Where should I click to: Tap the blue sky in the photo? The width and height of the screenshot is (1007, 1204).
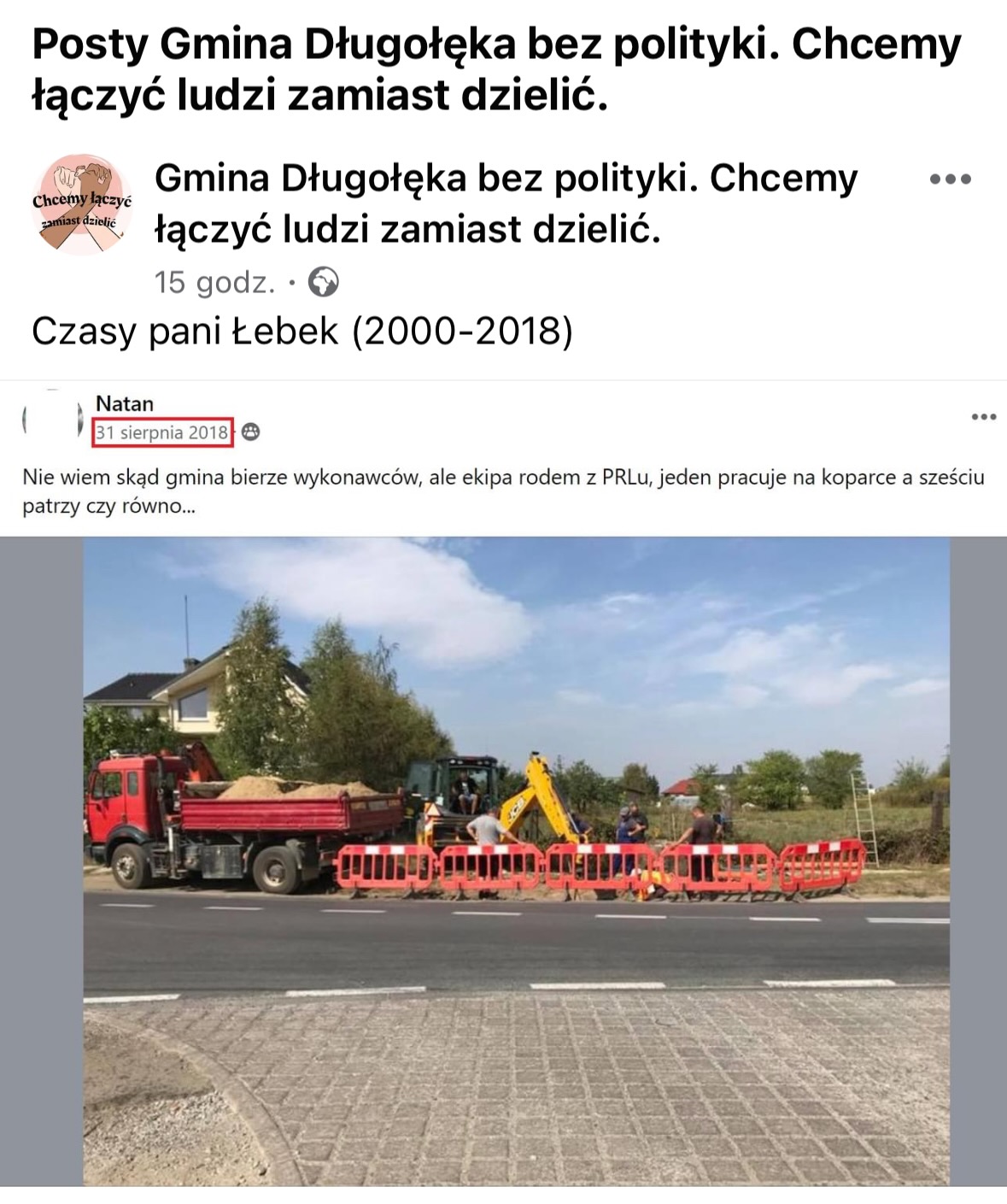598,624
